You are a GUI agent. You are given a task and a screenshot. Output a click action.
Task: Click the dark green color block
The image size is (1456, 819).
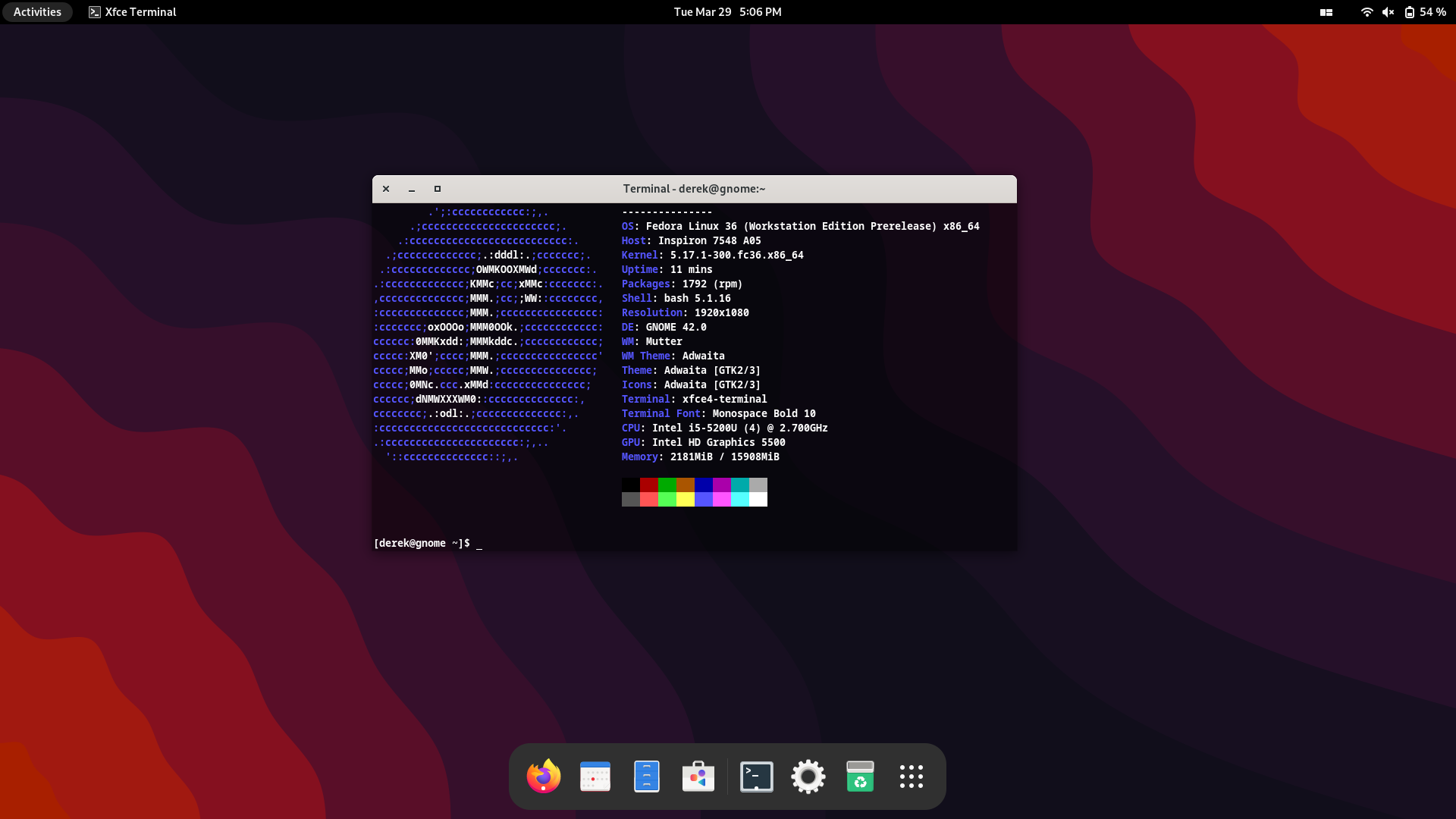click(x=667, y=485)
